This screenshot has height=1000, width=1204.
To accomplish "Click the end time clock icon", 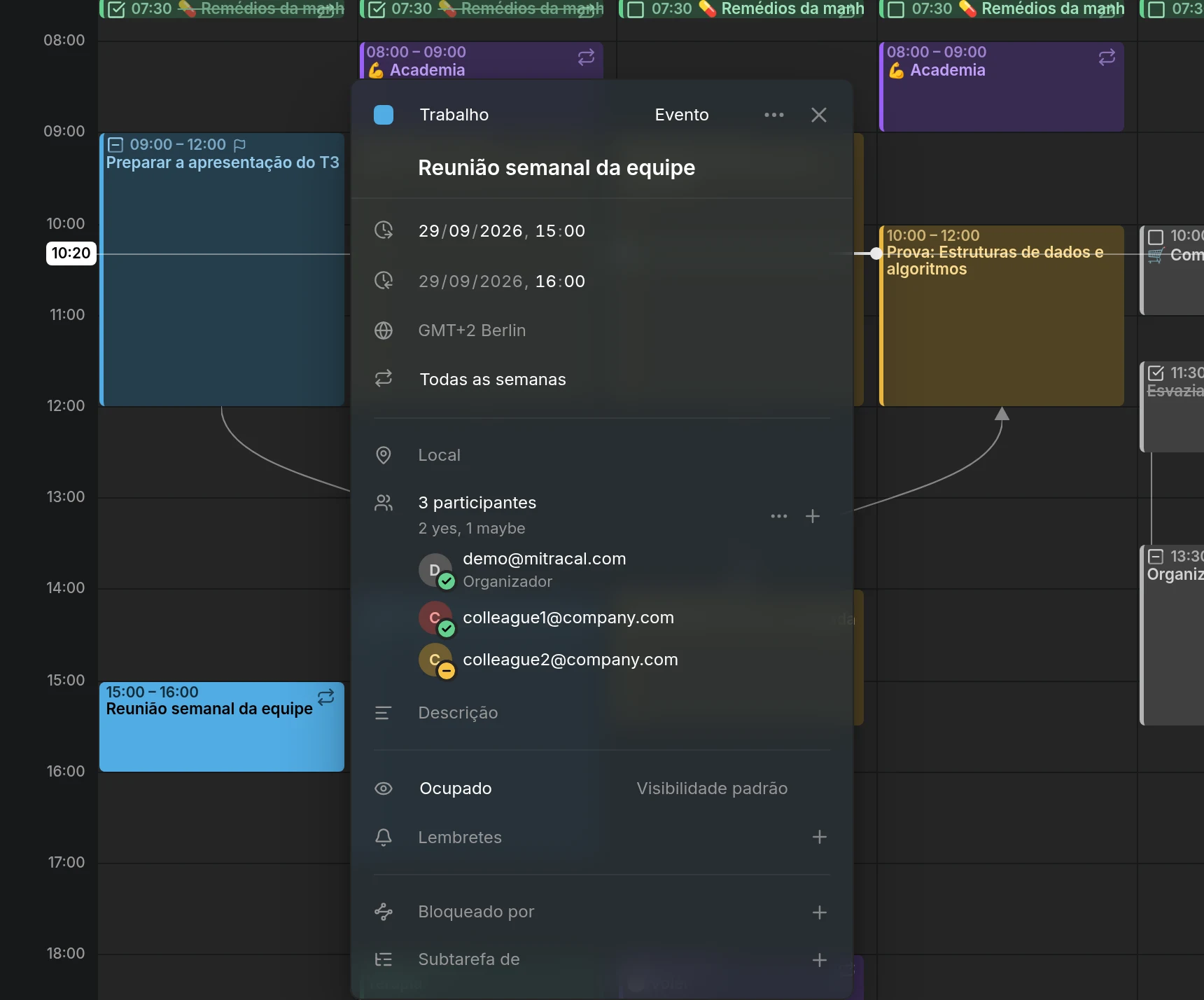I will click(x=384, y=280).
